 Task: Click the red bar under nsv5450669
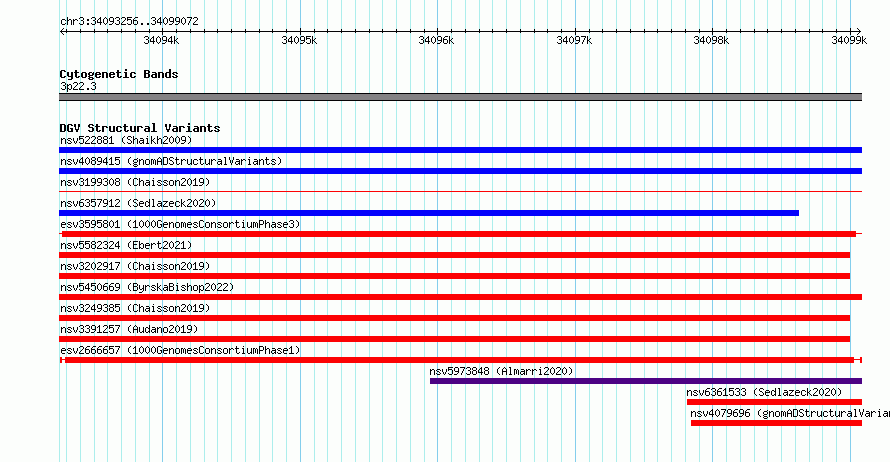click(x=460, y=297)
